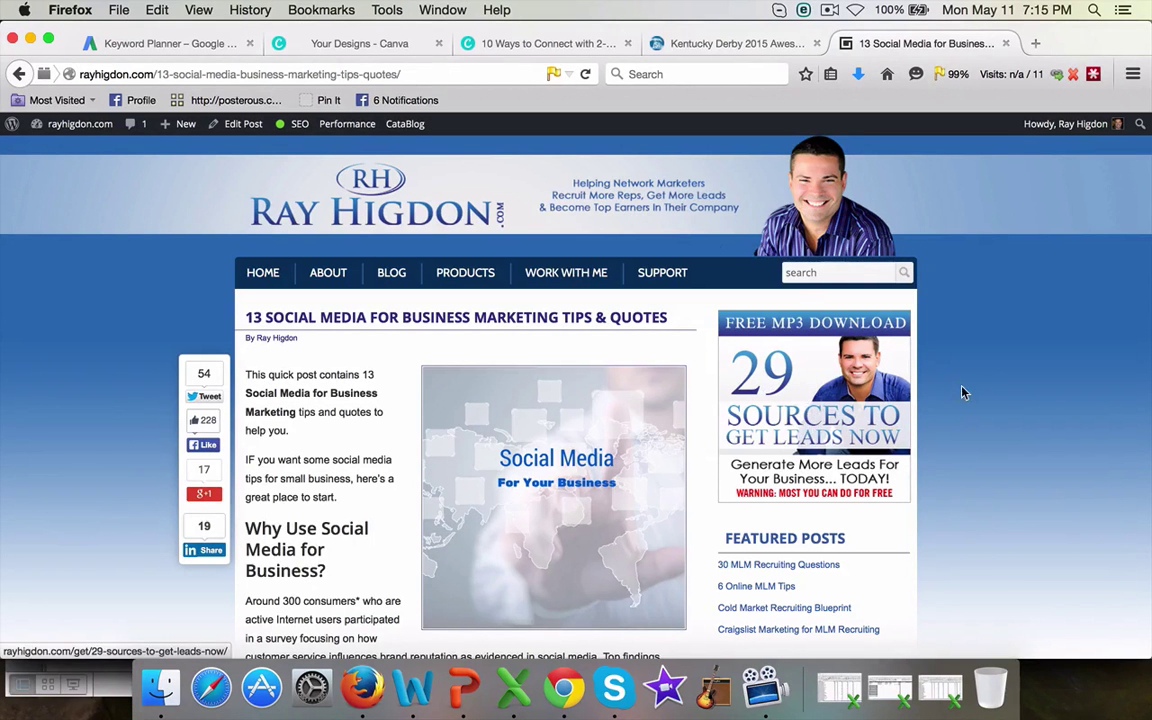Open the Firefox History menu
The width and height of the screenshot is (1152, 720).
click(x=250, y=10)
